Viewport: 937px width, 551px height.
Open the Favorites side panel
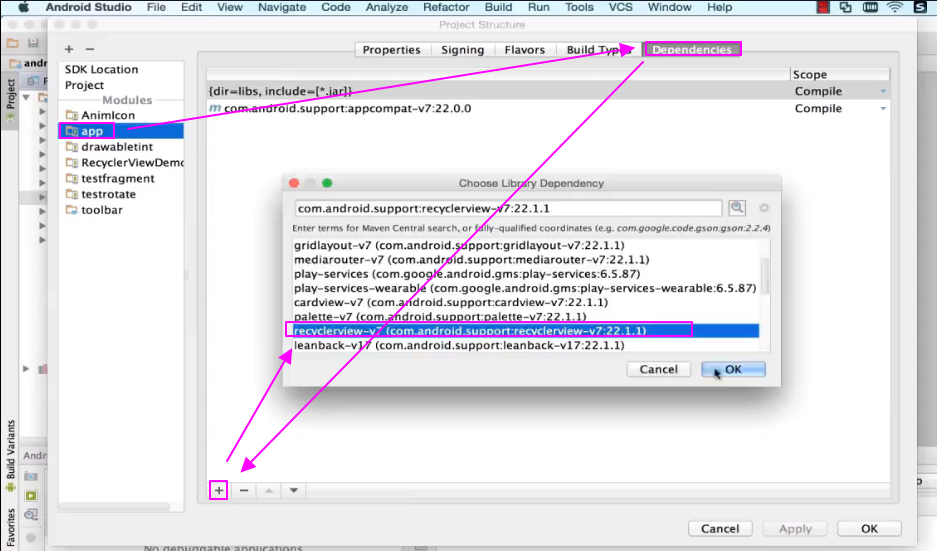click(10, 528)
